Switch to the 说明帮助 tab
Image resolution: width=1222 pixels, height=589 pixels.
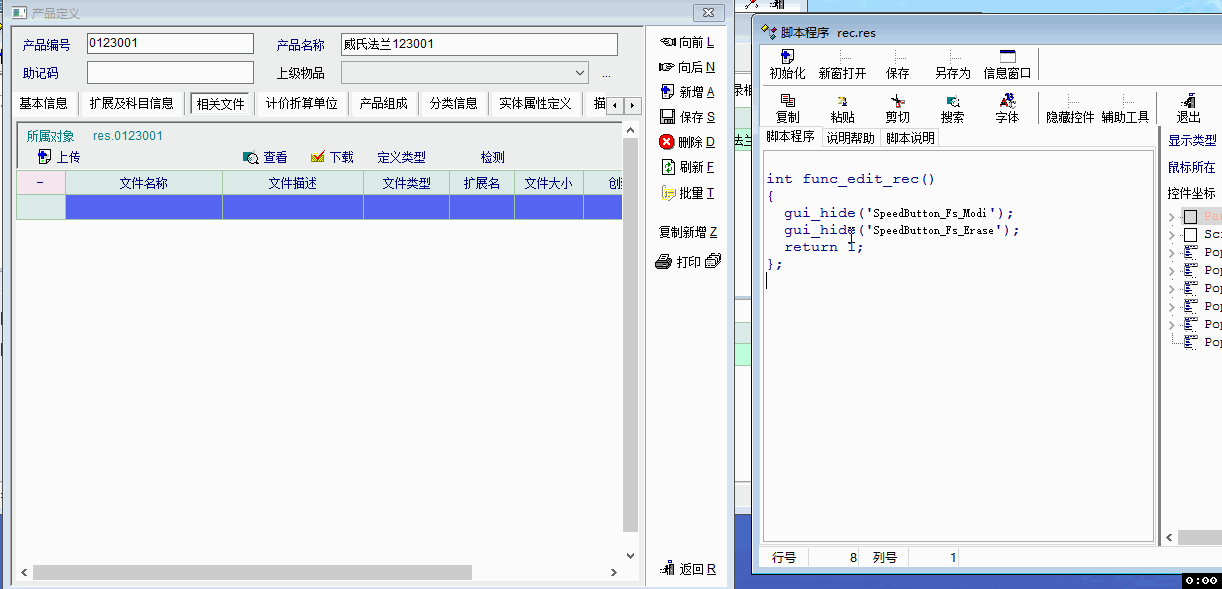(x=850, y=138)
